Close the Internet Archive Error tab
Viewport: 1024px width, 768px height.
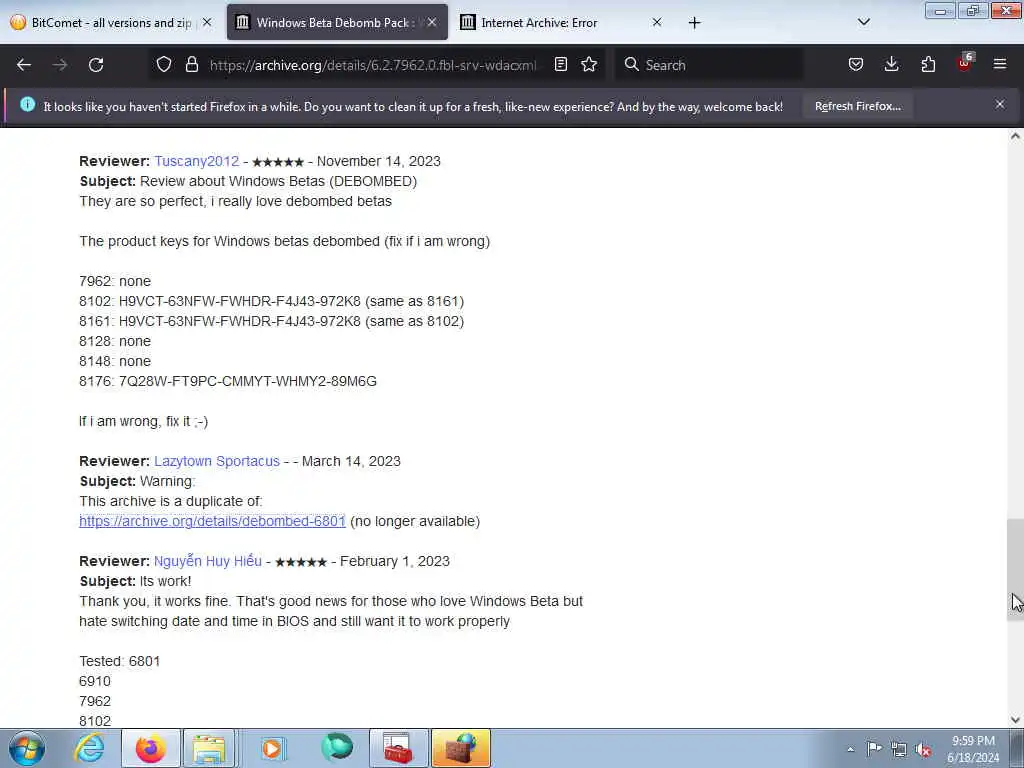point(657,22)
